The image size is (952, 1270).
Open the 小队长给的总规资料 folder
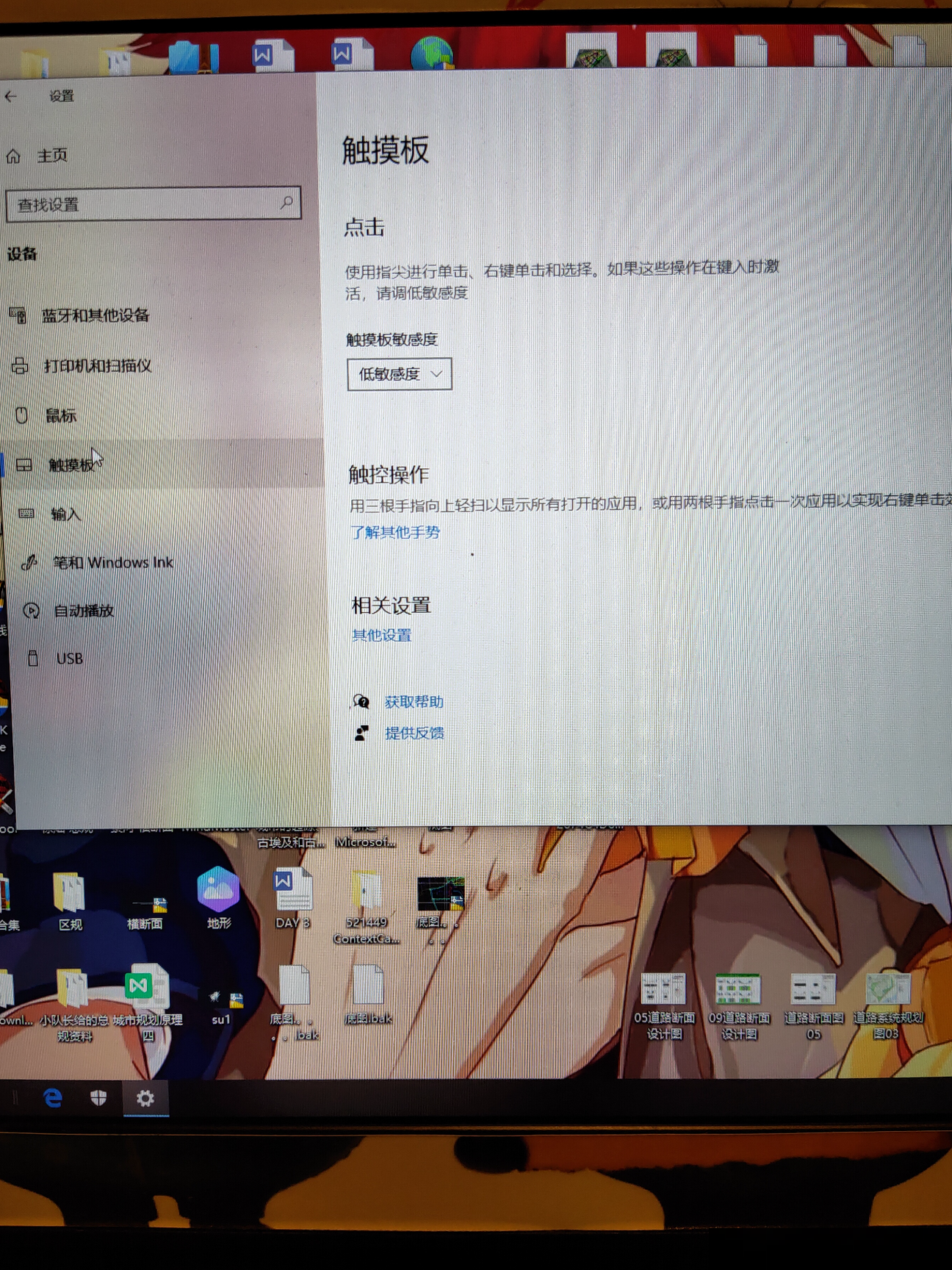point(73,1005)
